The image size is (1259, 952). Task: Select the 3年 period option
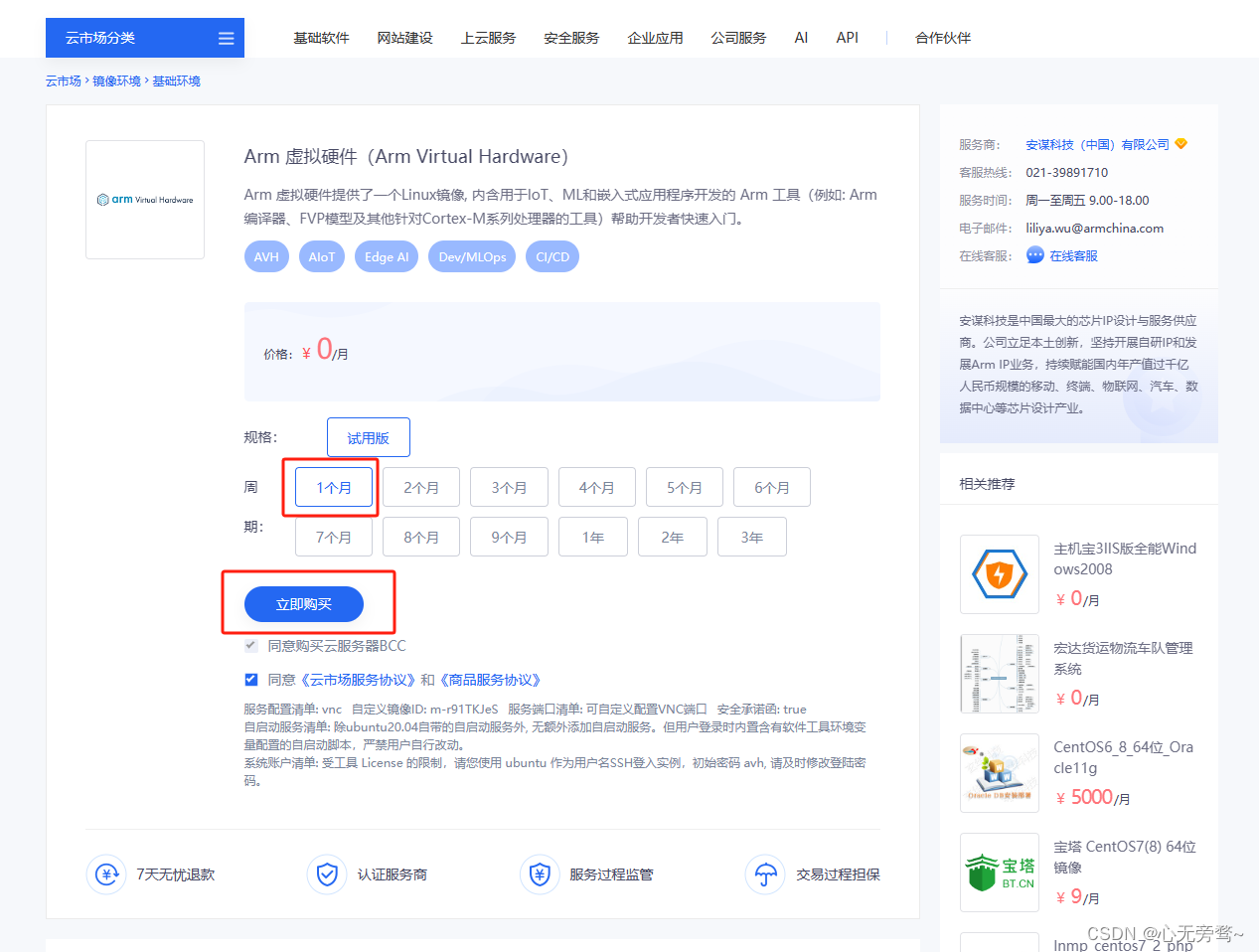point(752,537)
